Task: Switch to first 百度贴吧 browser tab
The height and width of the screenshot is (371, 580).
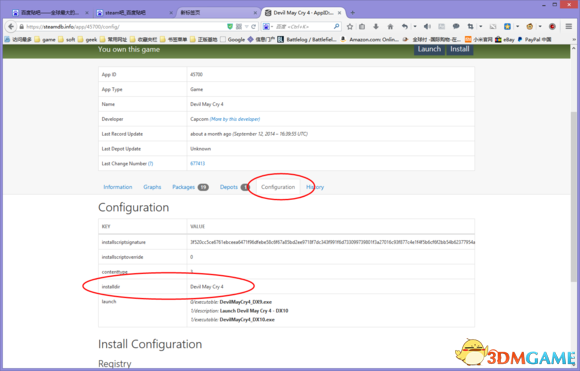Action: tap(50, 13)
